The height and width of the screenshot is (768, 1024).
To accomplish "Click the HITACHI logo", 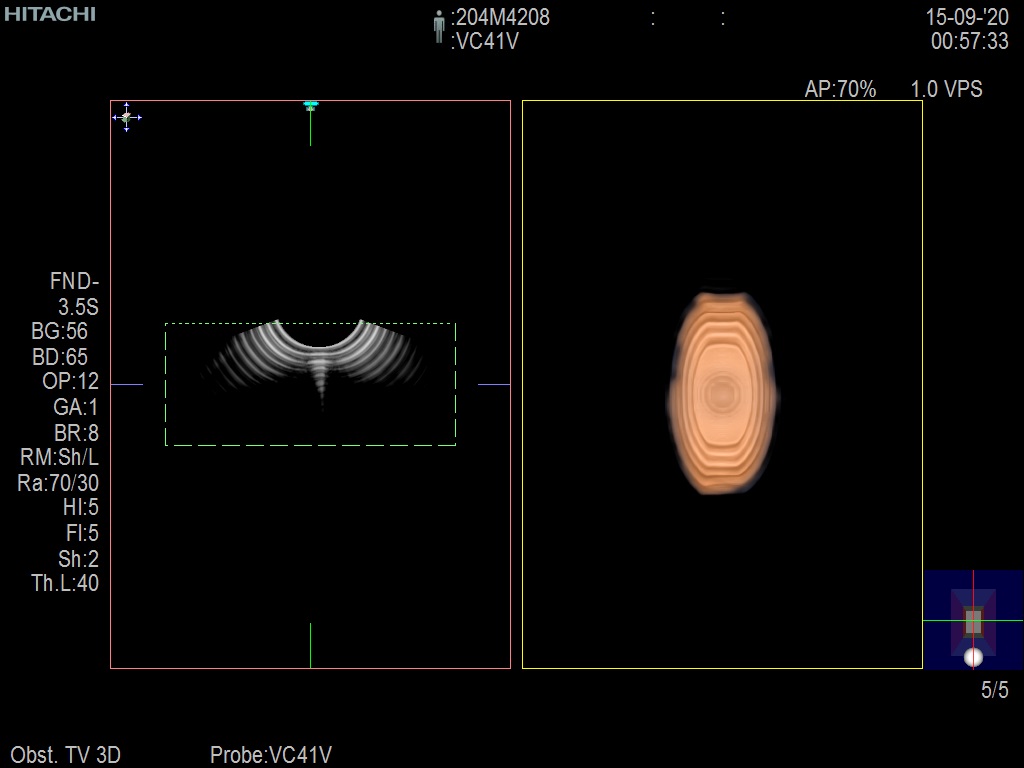I will click(50, 14).
